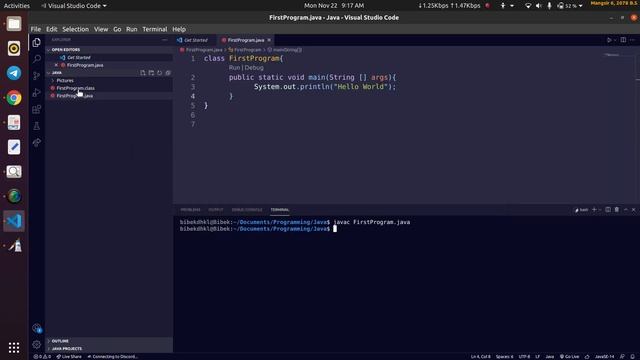Click FirstProgram.java in the breadcrumb
The image size is (640, 360).
[x=204, y=50]
